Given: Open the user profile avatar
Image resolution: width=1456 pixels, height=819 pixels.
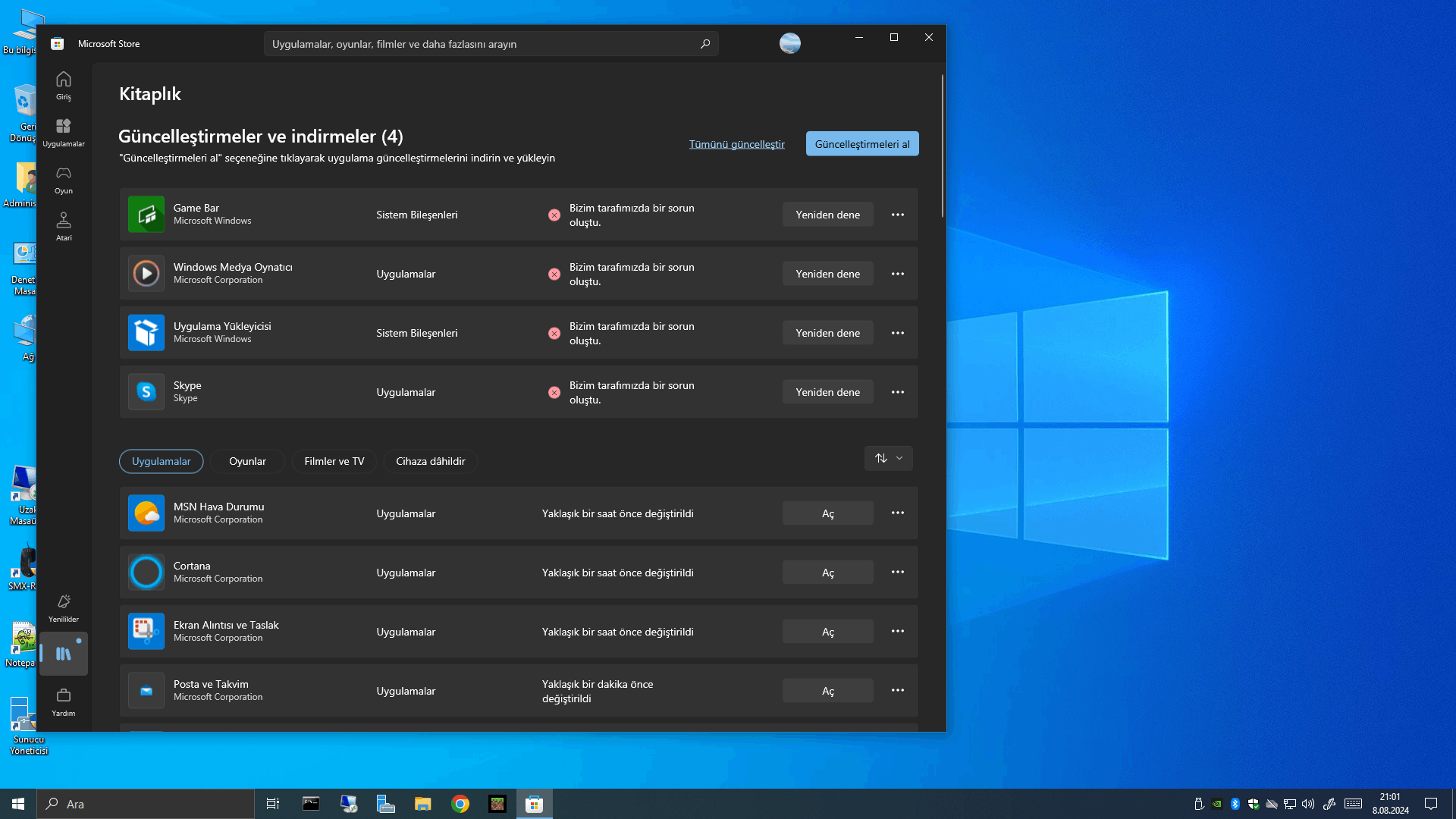Looking at the screenshot, I should click(790, 43).
